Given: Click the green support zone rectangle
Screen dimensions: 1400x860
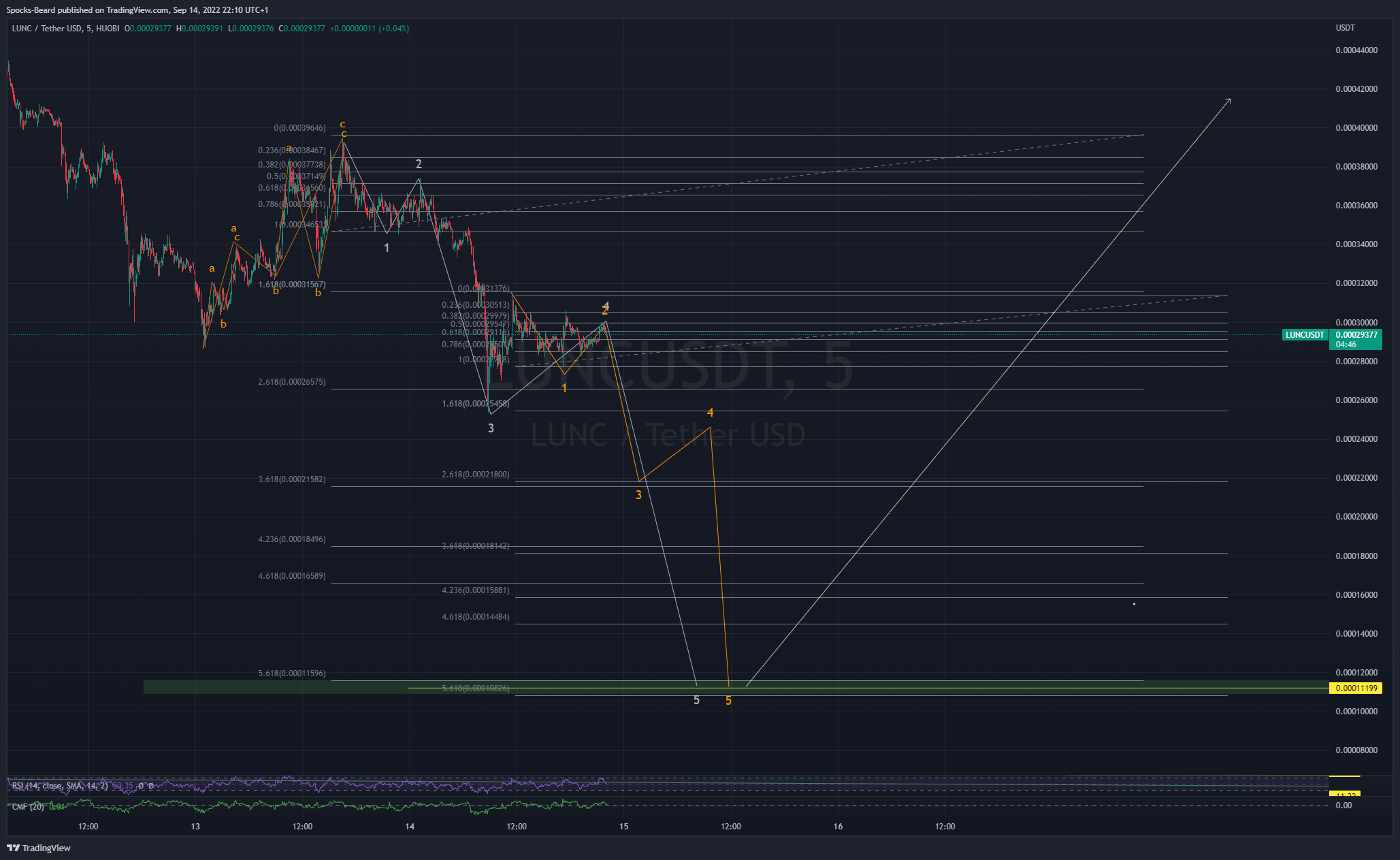Looking at the screenshot, I should (x=736, y=687).
